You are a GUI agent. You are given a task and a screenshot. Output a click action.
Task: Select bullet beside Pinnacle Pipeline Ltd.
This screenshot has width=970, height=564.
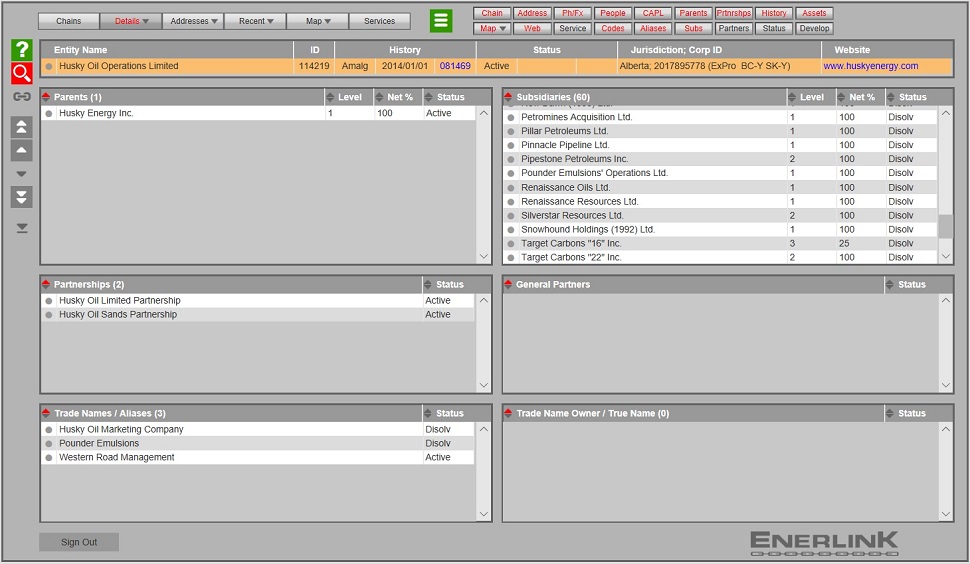[511, 145]
